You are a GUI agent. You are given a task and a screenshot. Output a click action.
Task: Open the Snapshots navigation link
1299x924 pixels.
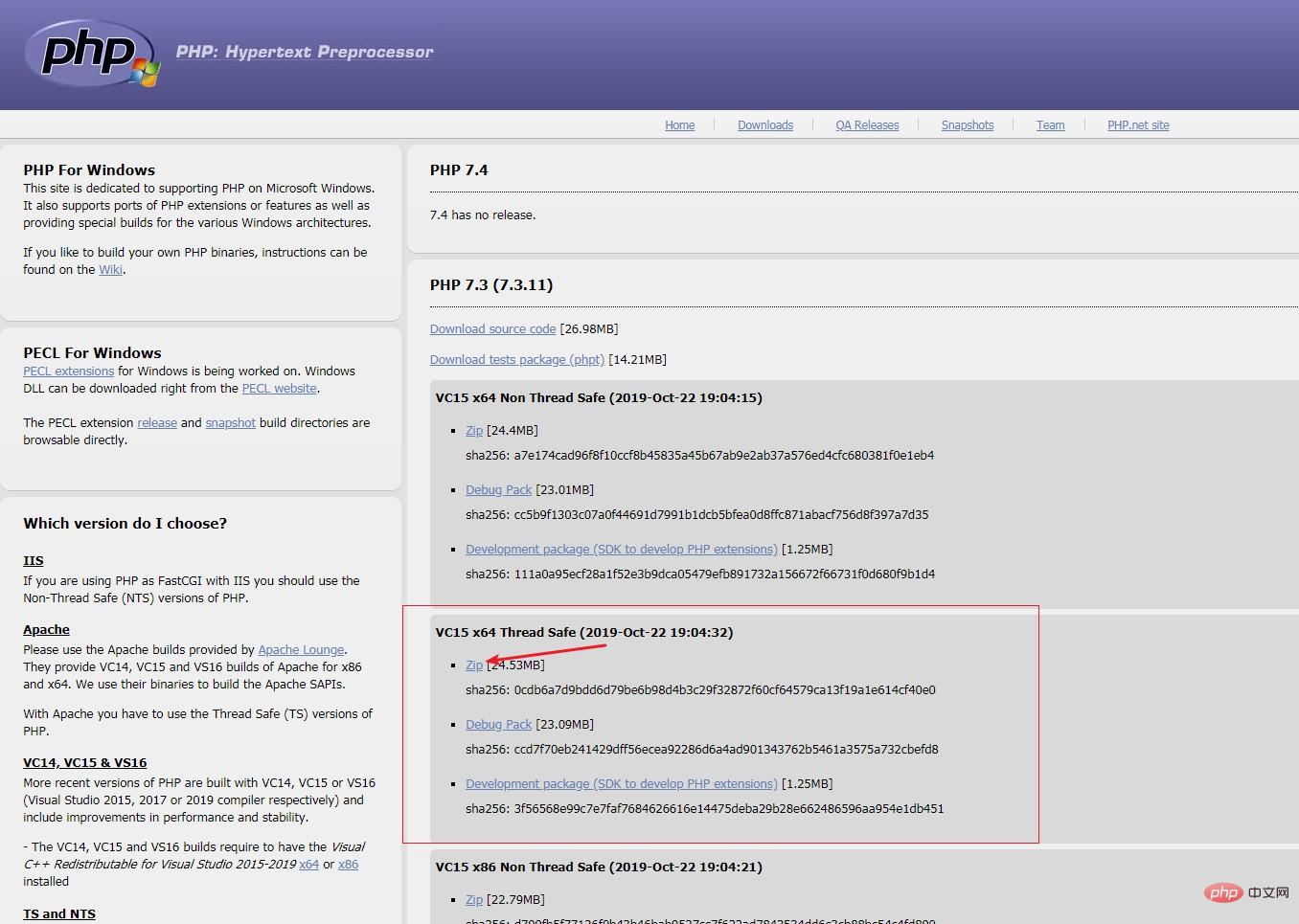pyautogui.click(x=968, y=125)
